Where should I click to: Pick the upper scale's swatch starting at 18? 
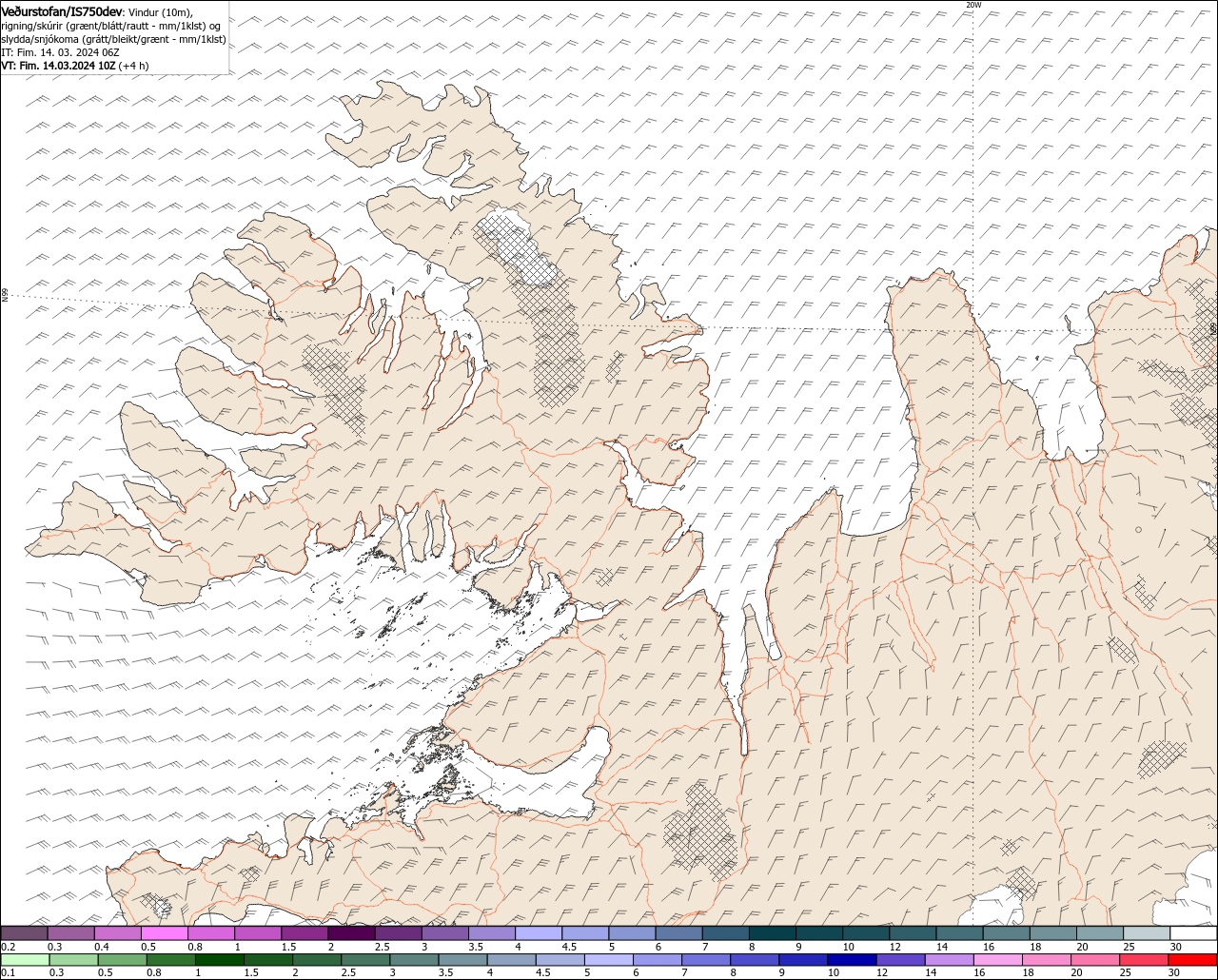1053,933
